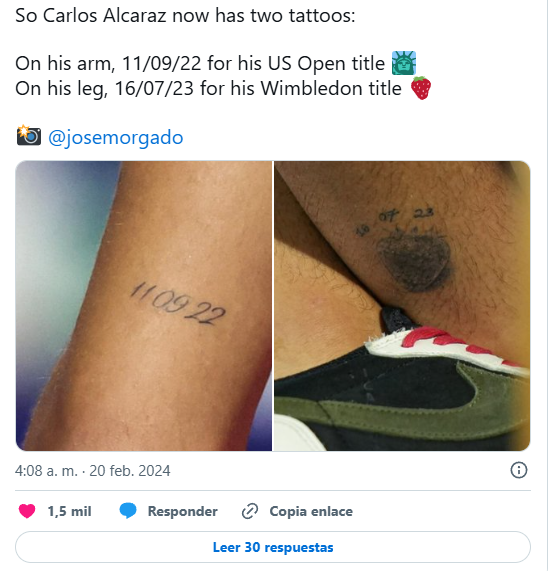
Task: Open the right leg tattoo photo
Action: pos(402,306)
